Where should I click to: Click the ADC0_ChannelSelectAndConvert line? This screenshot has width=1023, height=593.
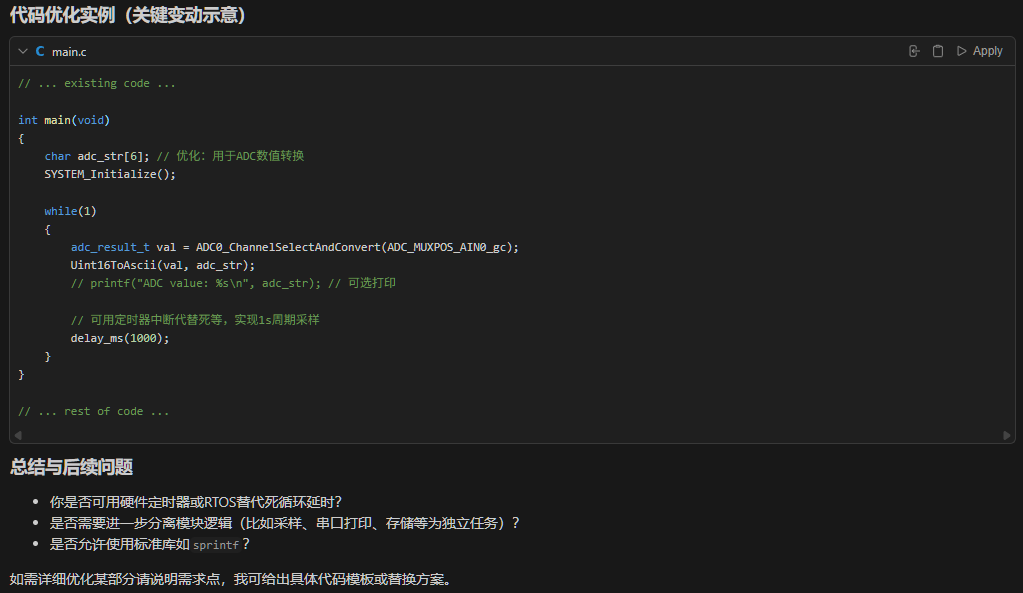[x=295, y=247]
